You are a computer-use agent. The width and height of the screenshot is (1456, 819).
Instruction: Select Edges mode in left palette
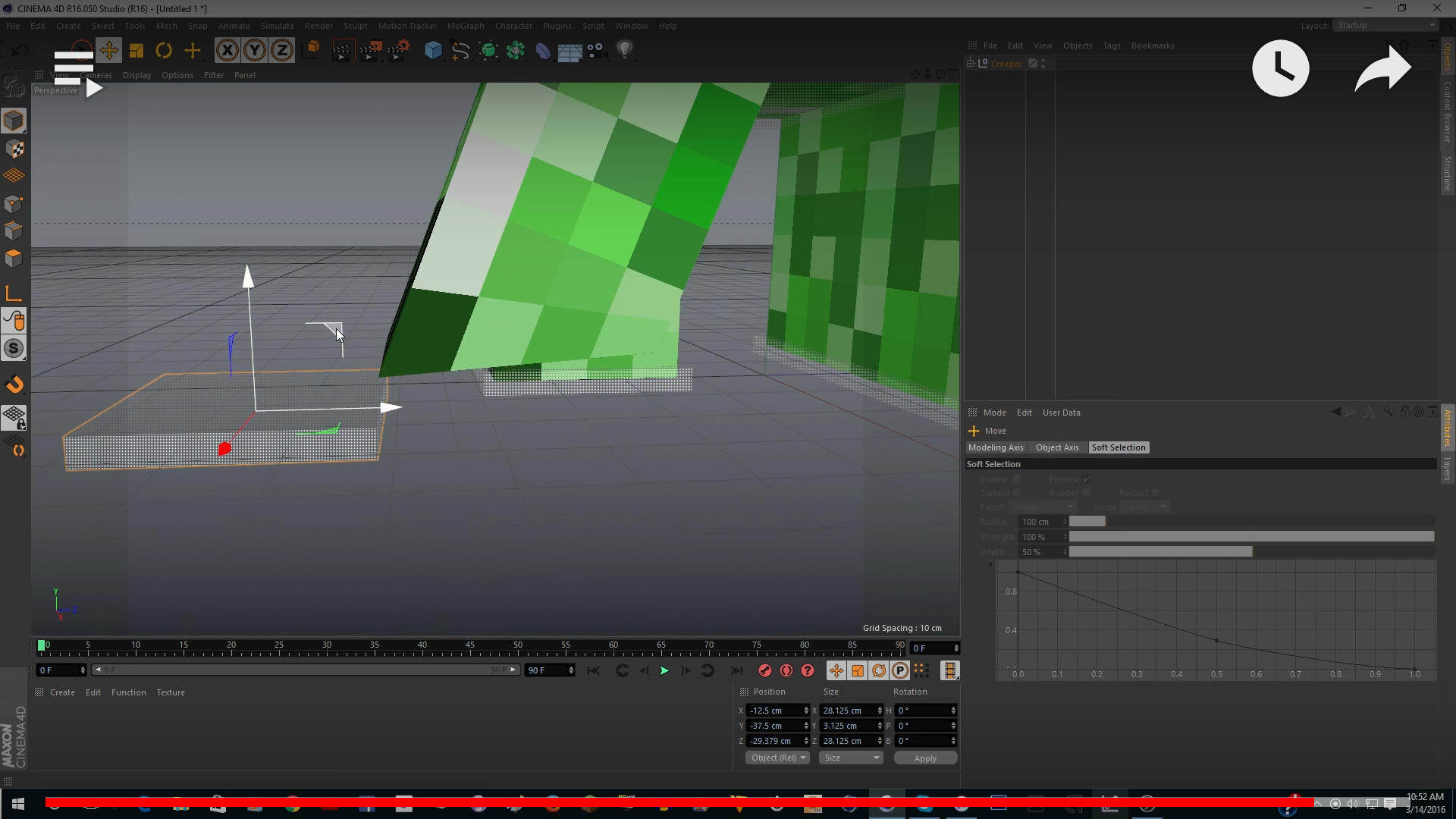(x=14, y=231)
